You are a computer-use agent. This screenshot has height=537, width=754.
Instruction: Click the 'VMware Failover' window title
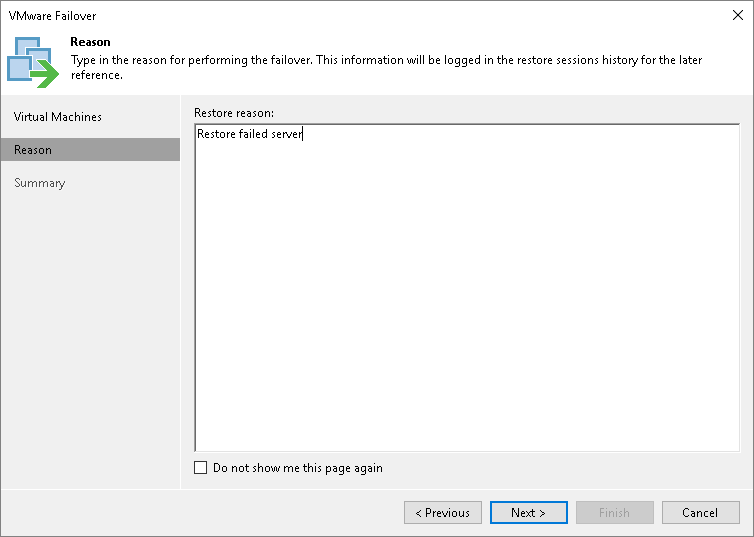coord(52,16)
